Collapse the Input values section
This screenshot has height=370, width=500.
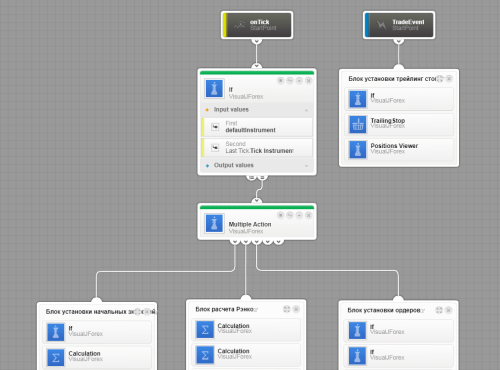pyautogui.click(x=306, y=110)
